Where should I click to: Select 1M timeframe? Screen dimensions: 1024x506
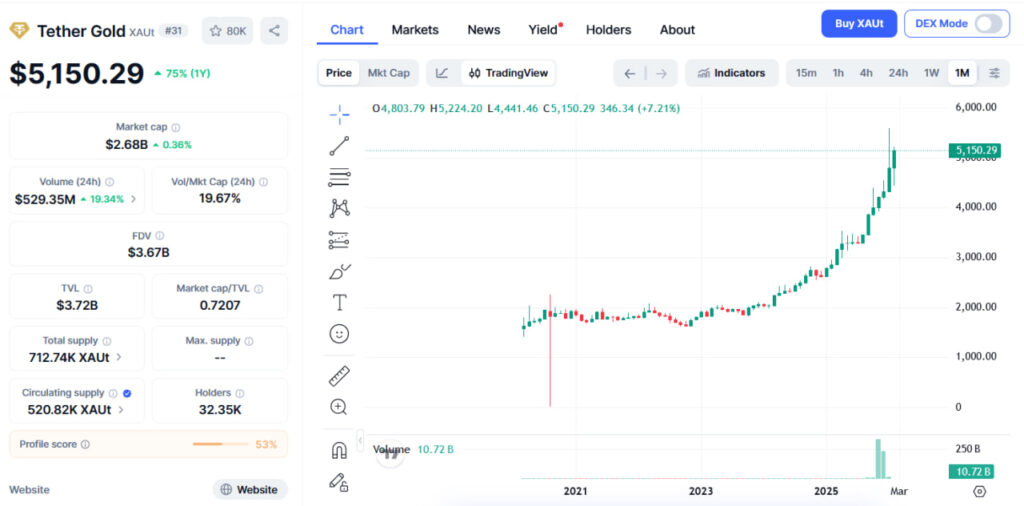(962, 73)
